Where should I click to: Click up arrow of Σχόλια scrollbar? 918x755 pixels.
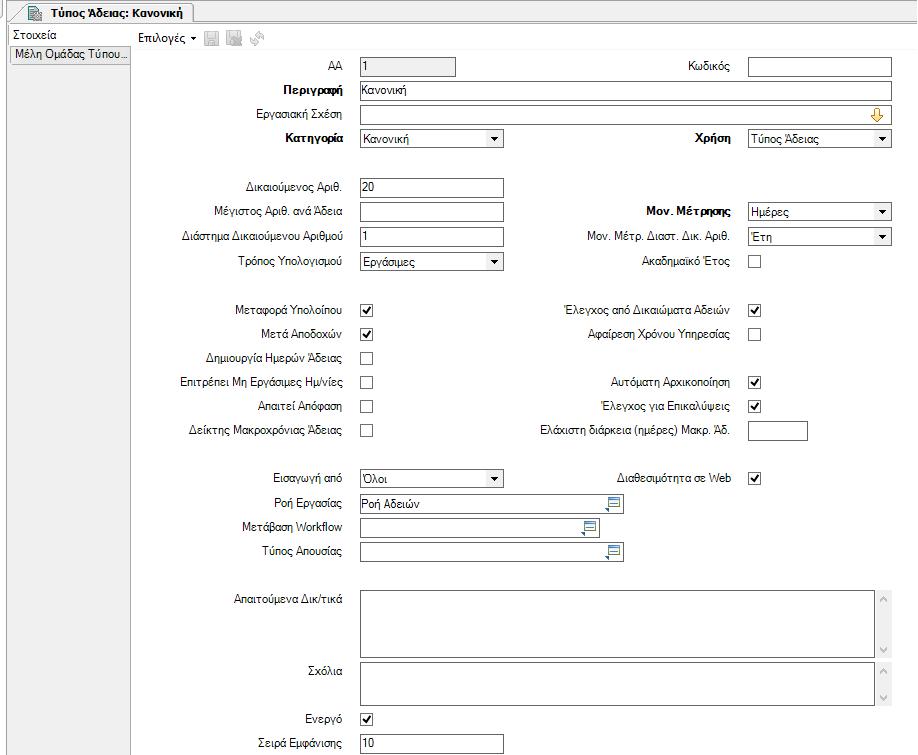point(883,671)
